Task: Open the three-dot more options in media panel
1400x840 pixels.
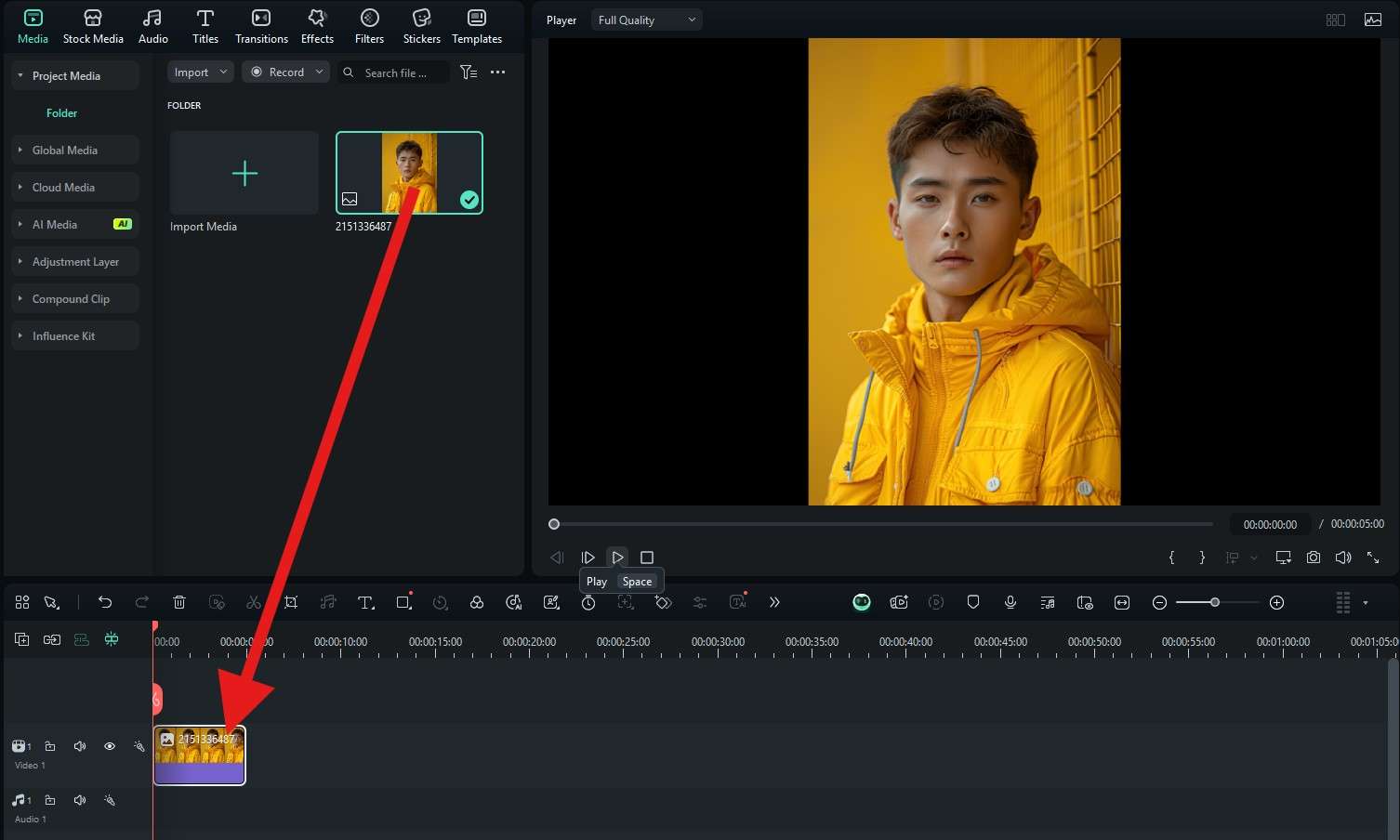Action: [x=498, y=72]
